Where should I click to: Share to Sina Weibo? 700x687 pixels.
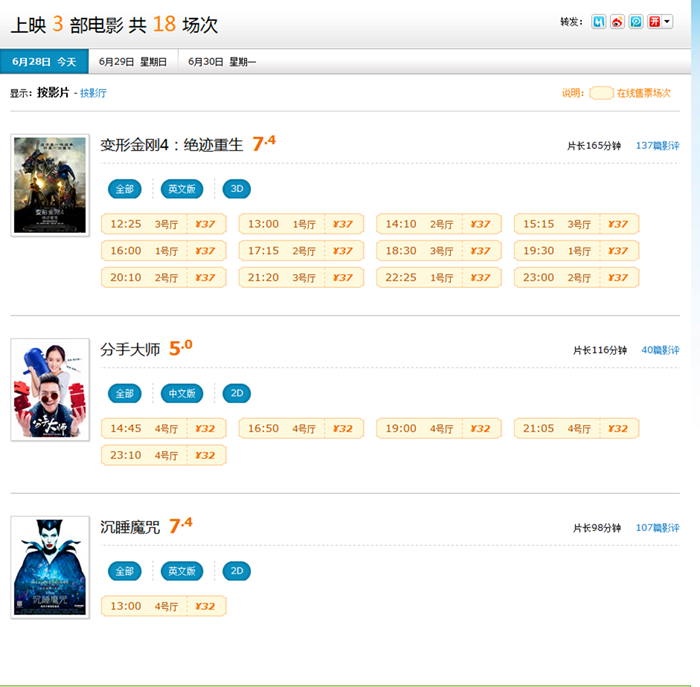coord(617,21)
